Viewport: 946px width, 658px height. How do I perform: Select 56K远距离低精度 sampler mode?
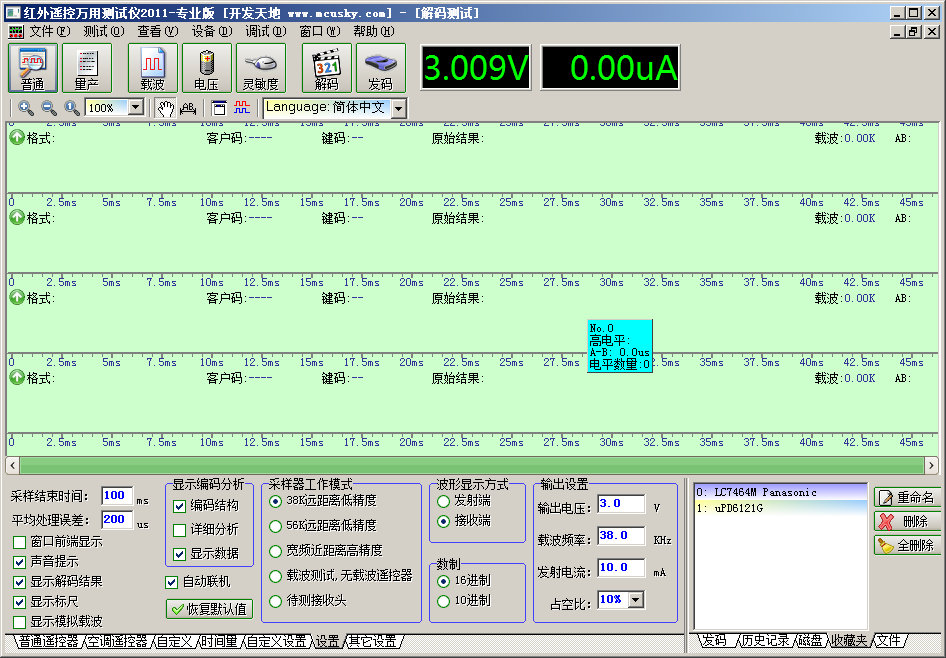click(275, 525)
